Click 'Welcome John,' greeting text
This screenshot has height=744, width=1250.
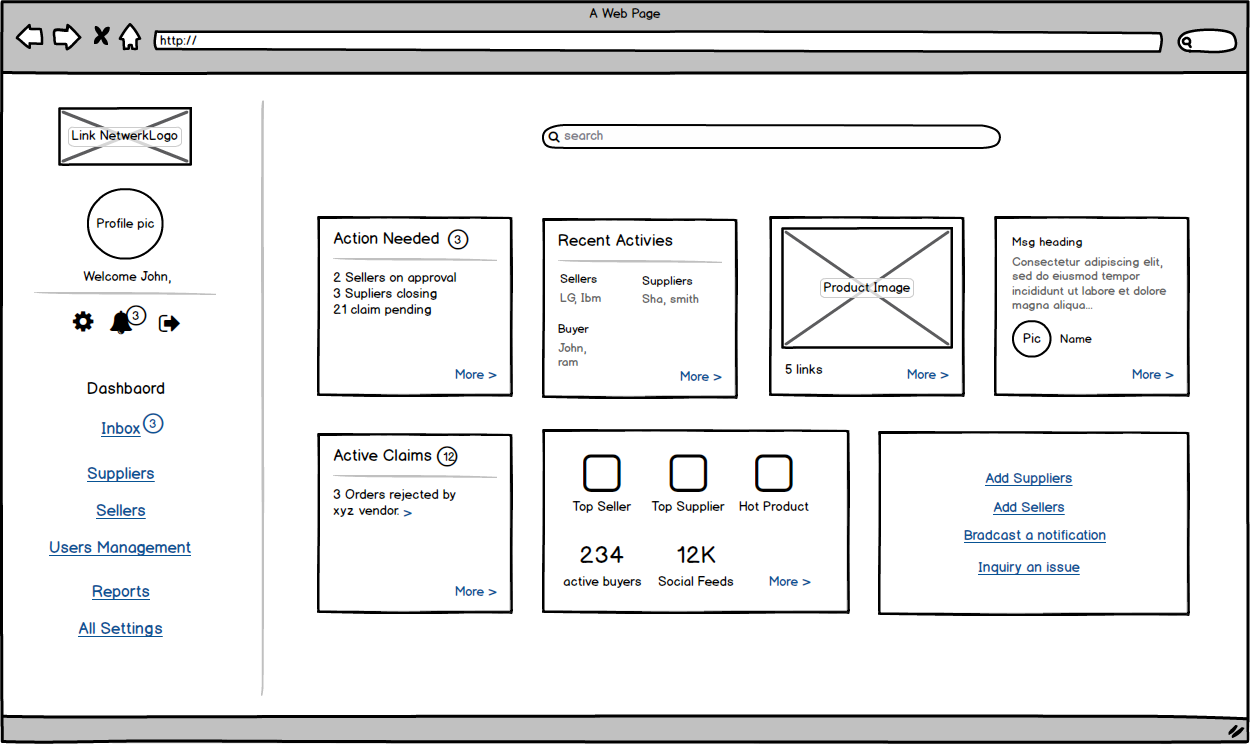[127, 276]
